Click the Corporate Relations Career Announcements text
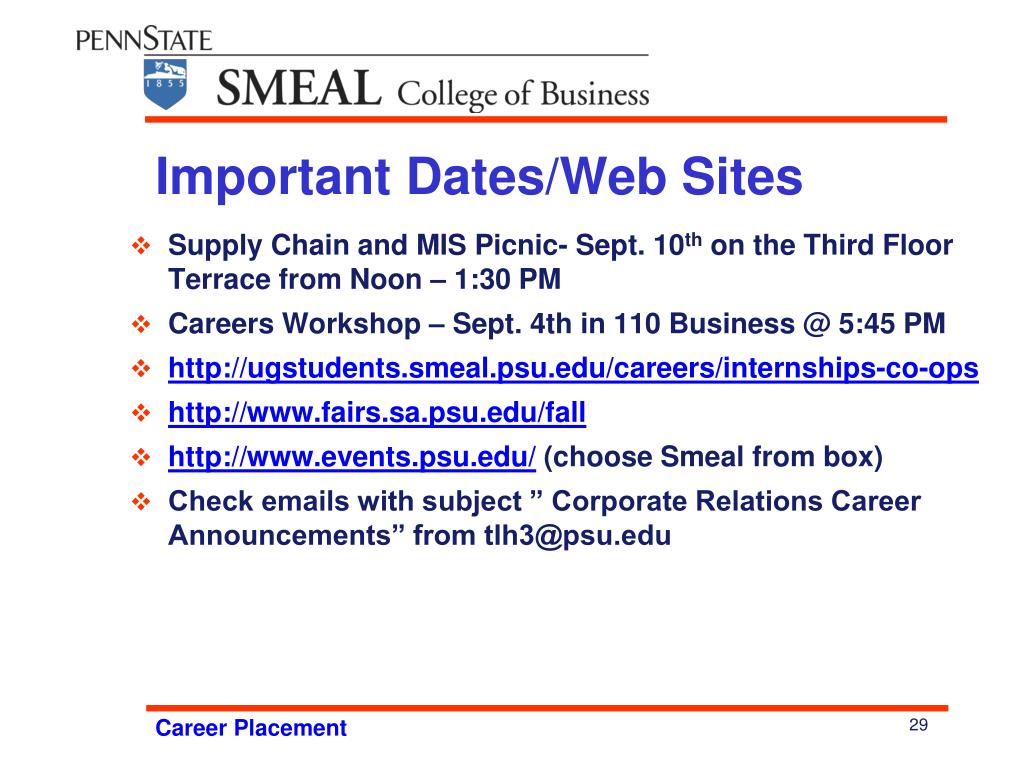This screenshot has width=1024, height=768. click(545, 519)
